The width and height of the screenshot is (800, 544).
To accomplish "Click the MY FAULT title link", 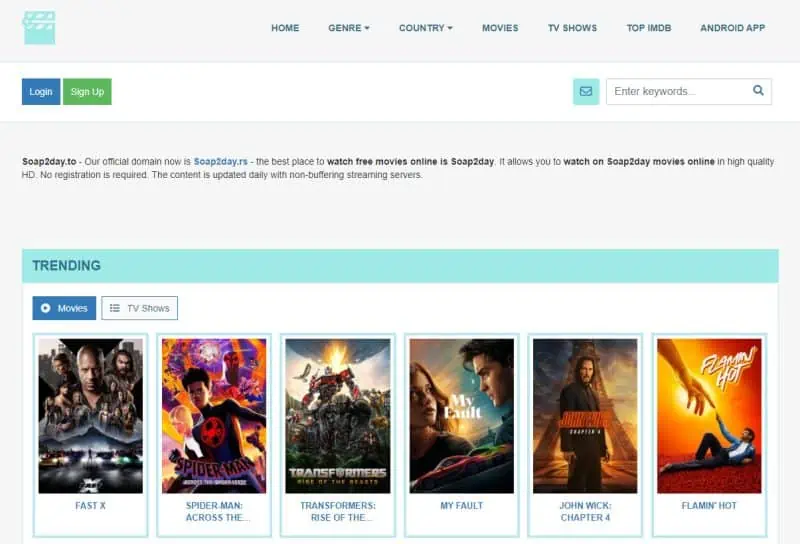I will pos(462,506).
